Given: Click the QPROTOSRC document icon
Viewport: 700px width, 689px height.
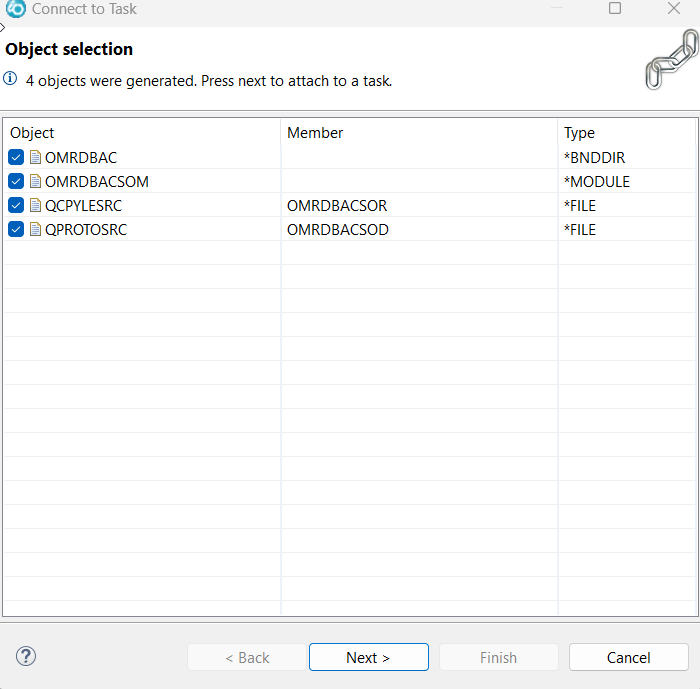Looking at the screenshot, I should click(x=35, y=229).
